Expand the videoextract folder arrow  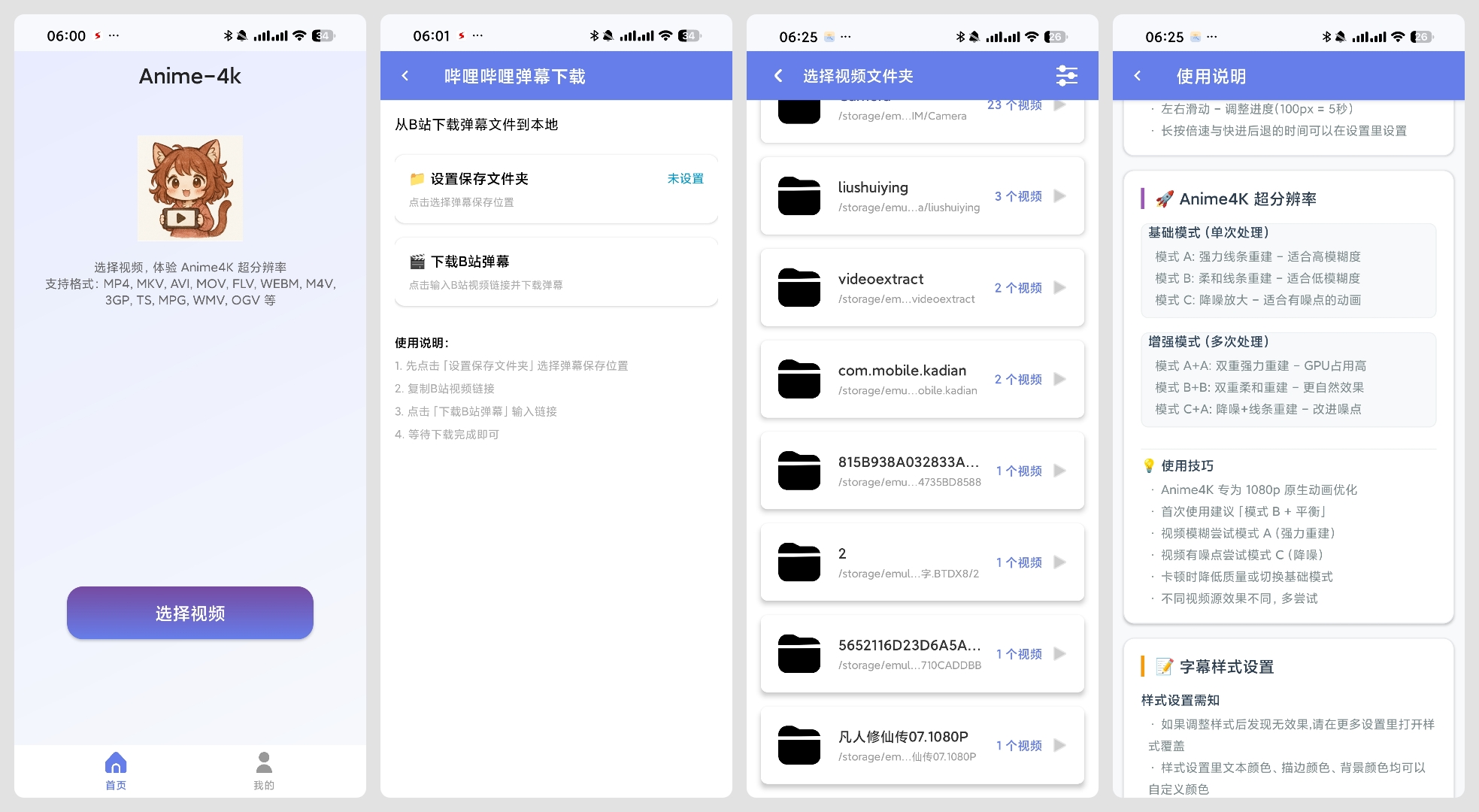point(1060,287)
